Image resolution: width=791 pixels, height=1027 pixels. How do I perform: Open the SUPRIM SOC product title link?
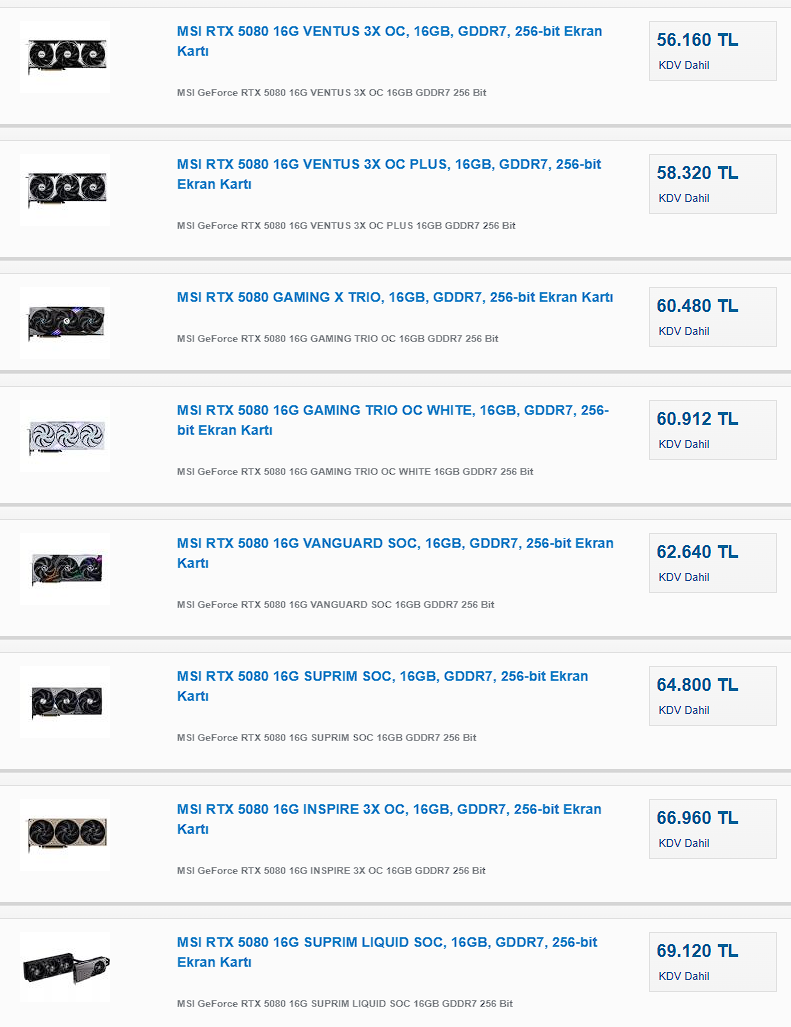(382, 686)
